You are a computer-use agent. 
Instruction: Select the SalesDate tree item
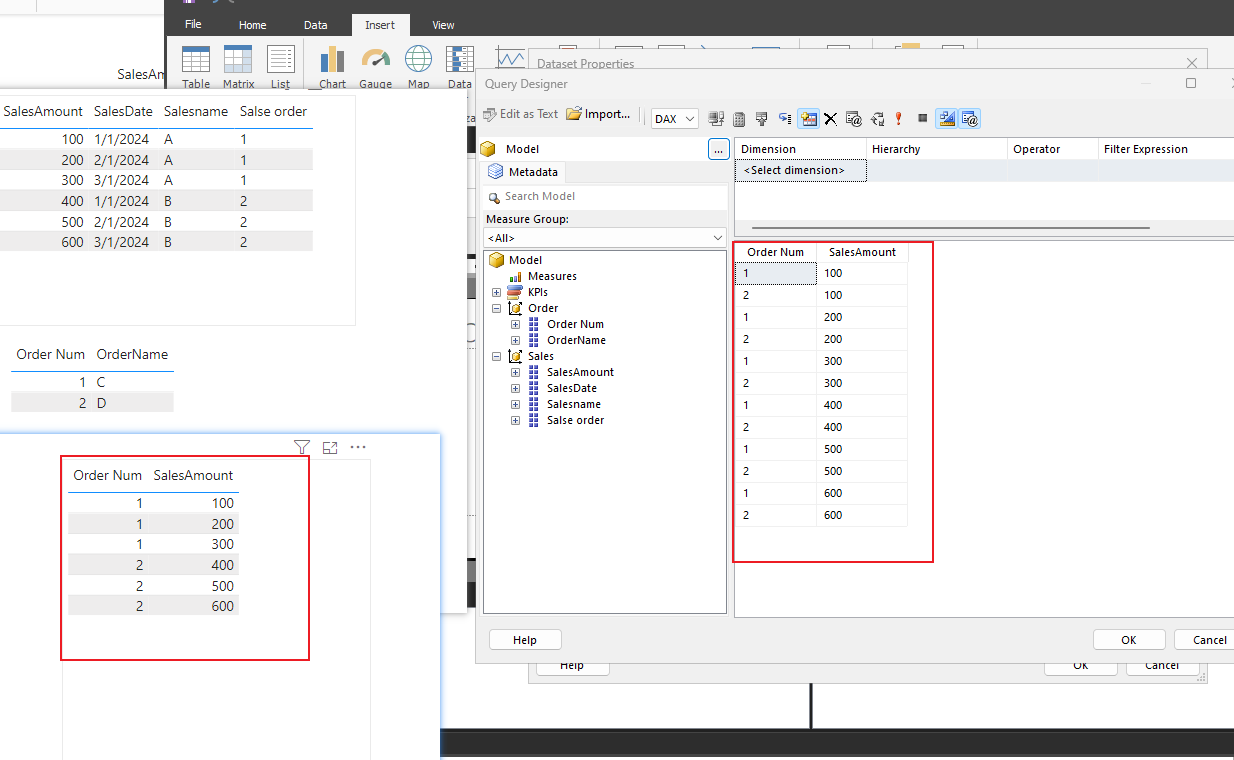click(572, 388)
